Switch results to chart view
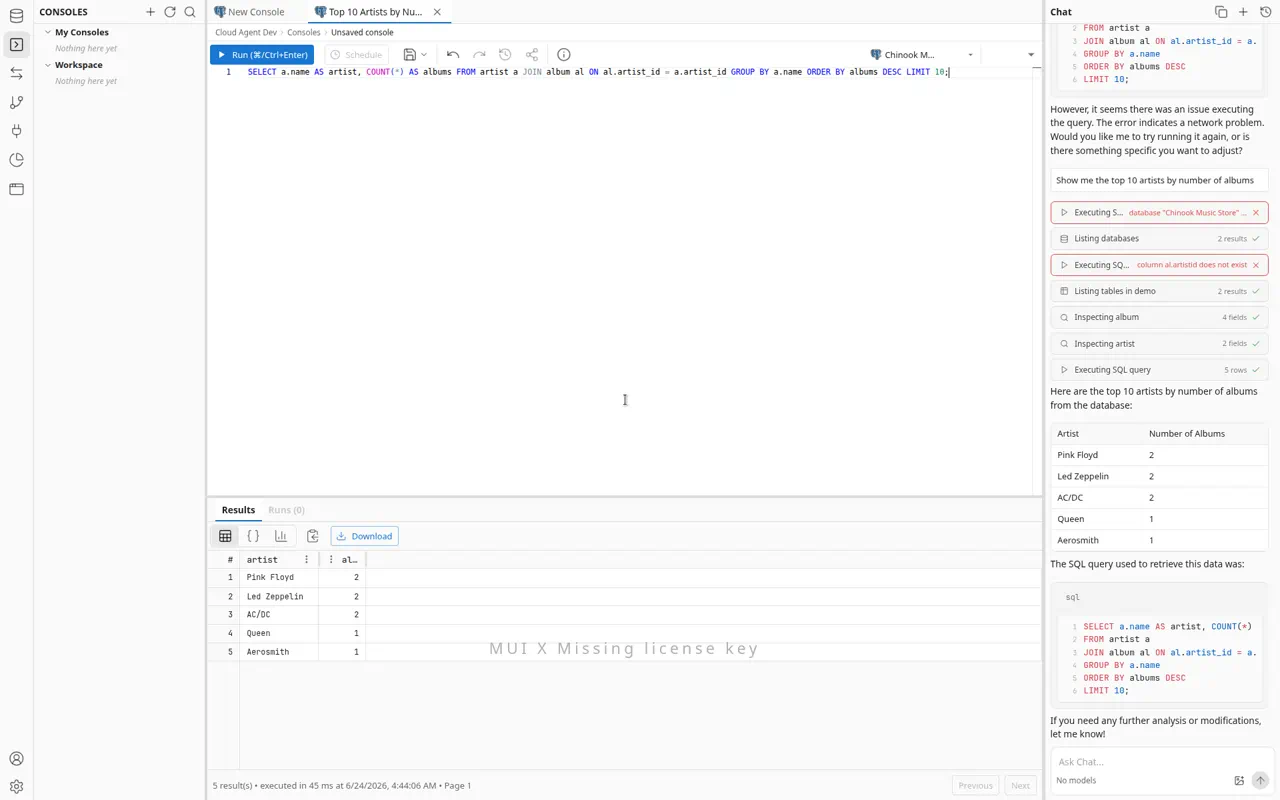 tap(281, 536)
